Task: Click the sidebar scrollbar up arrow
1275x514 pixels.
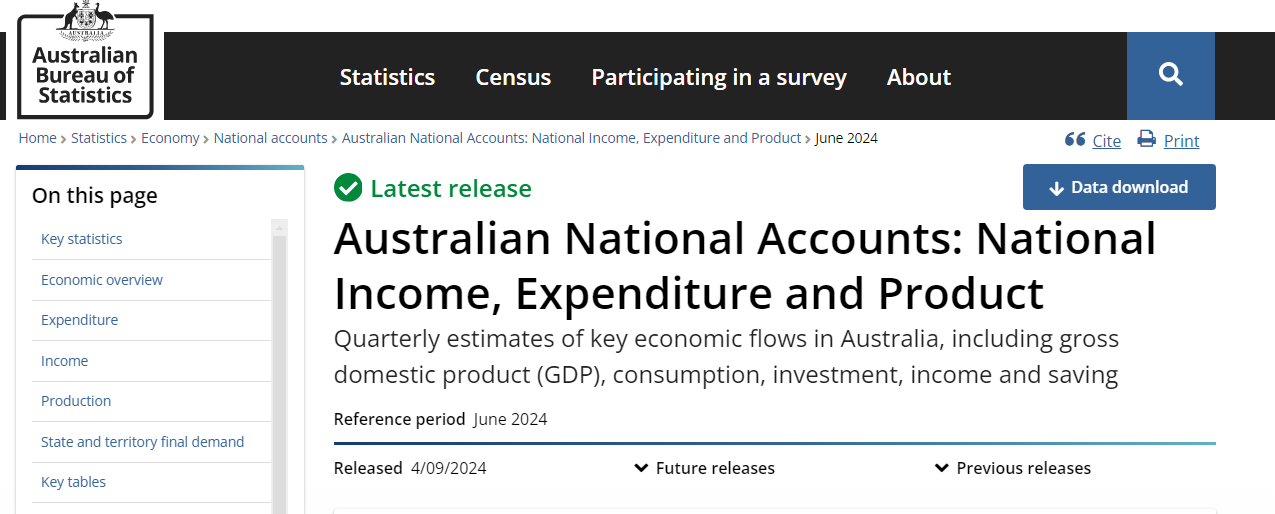Action: point(280,227)
